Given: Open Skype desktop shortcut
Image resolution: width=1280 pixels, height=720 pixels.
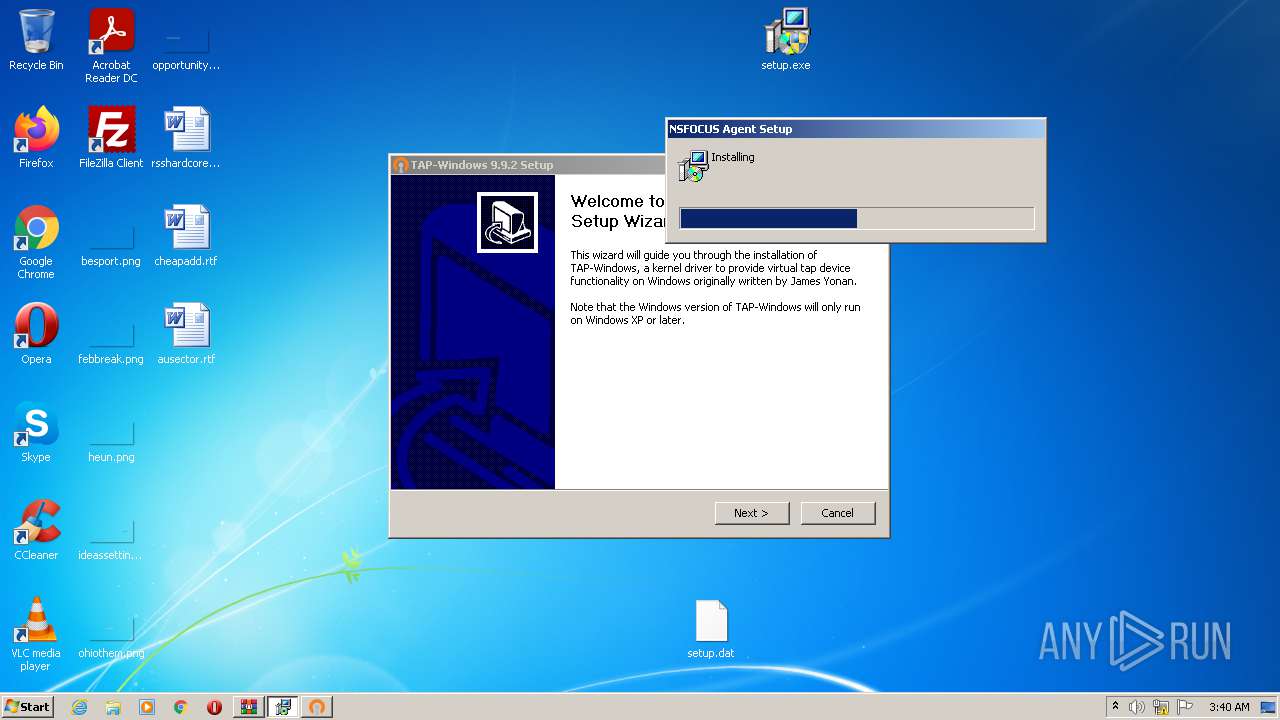Looking at the screenshot, I should pyautogui.click(x=36, y=432).
